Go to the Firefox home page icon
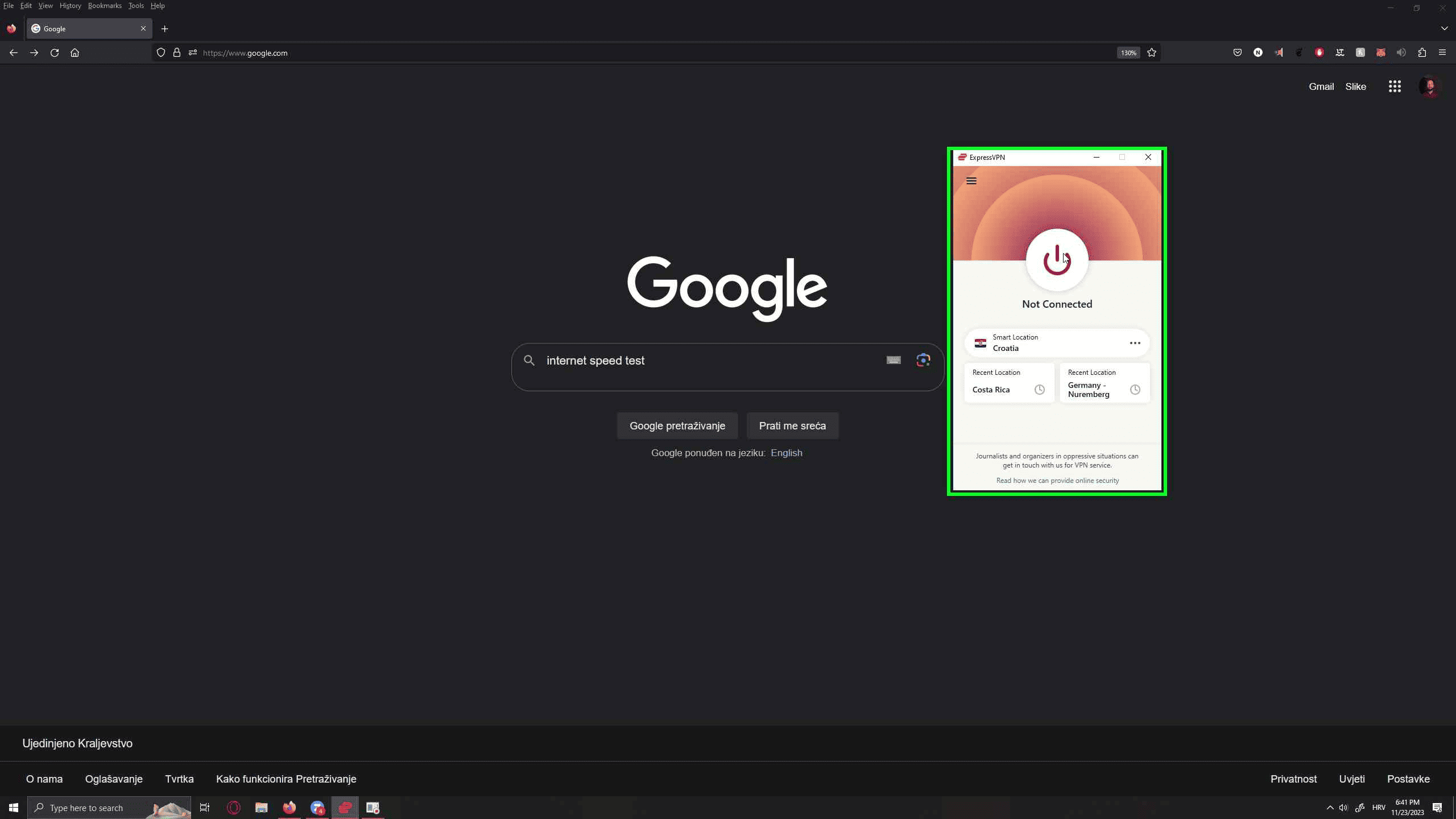This screenshot has width=1456, height=819. tap(75, 53)
